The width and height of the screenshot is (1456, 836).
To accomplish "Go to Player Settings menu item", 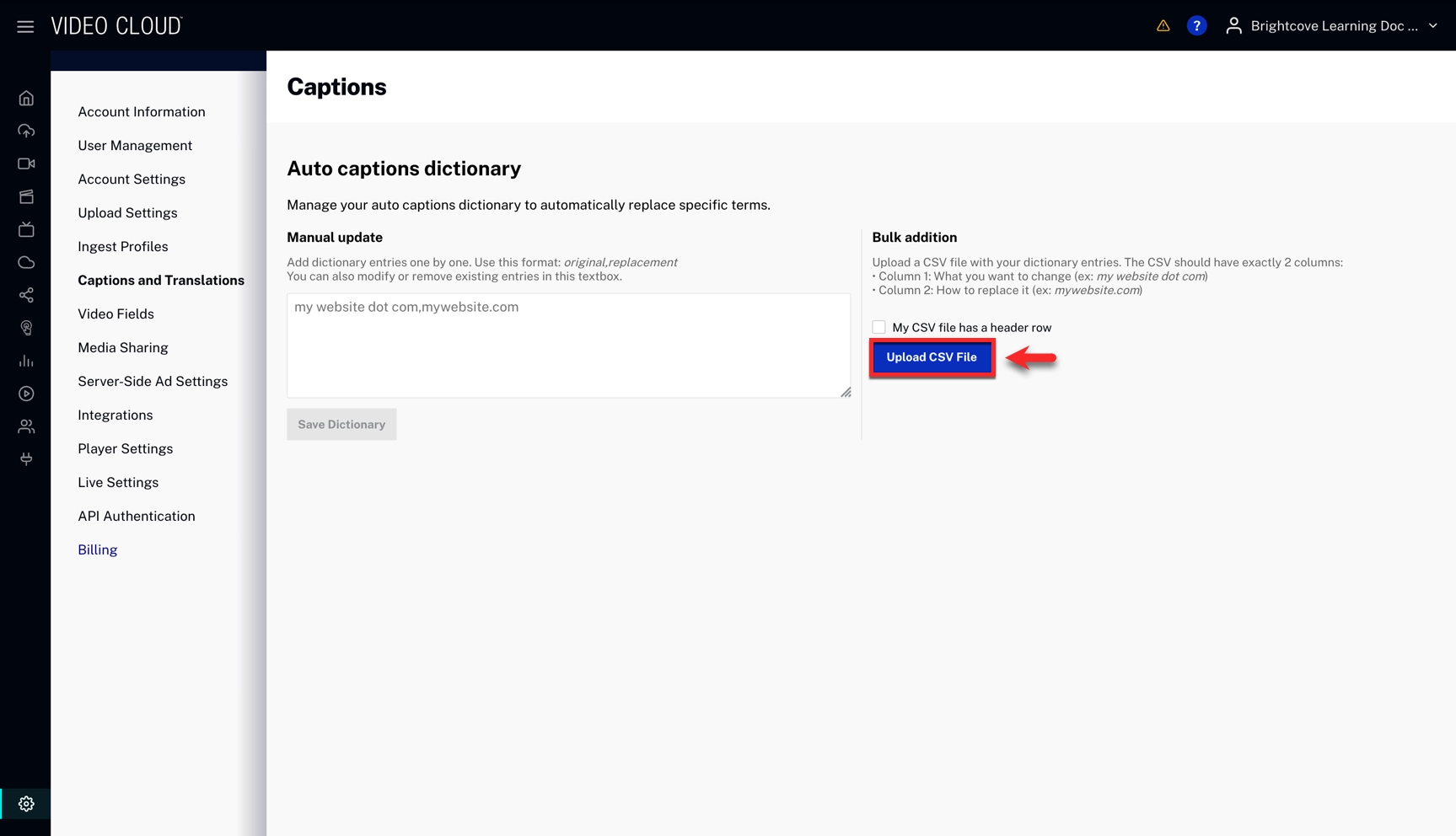I will tap(125, 449).
